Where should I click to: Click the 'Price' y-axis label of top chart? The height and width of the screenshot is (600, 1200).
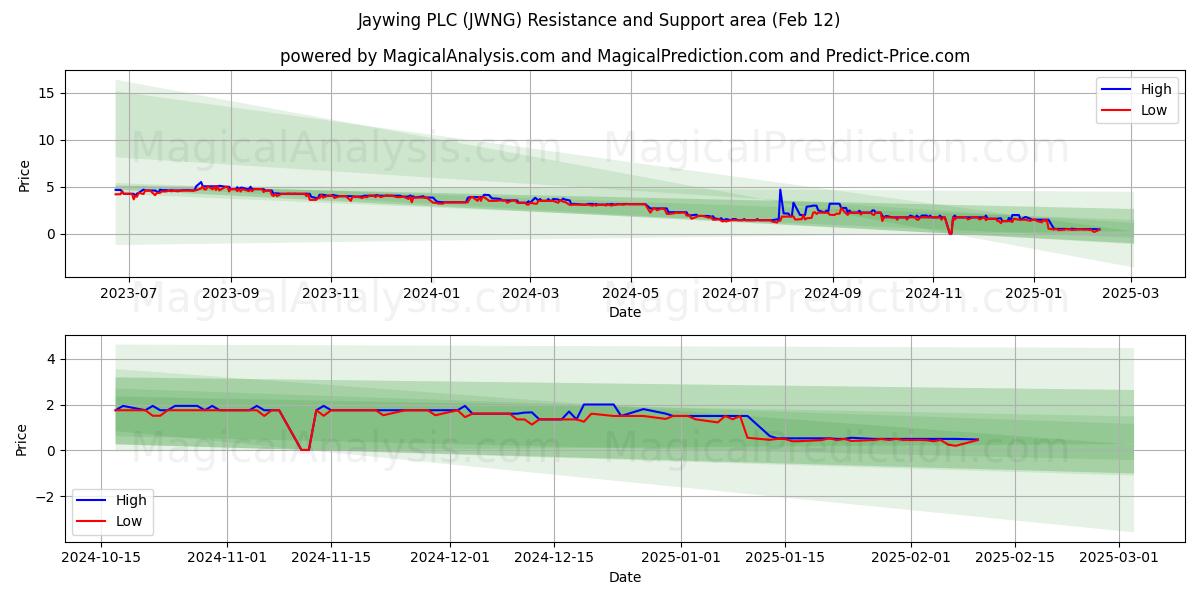[25, 174]
